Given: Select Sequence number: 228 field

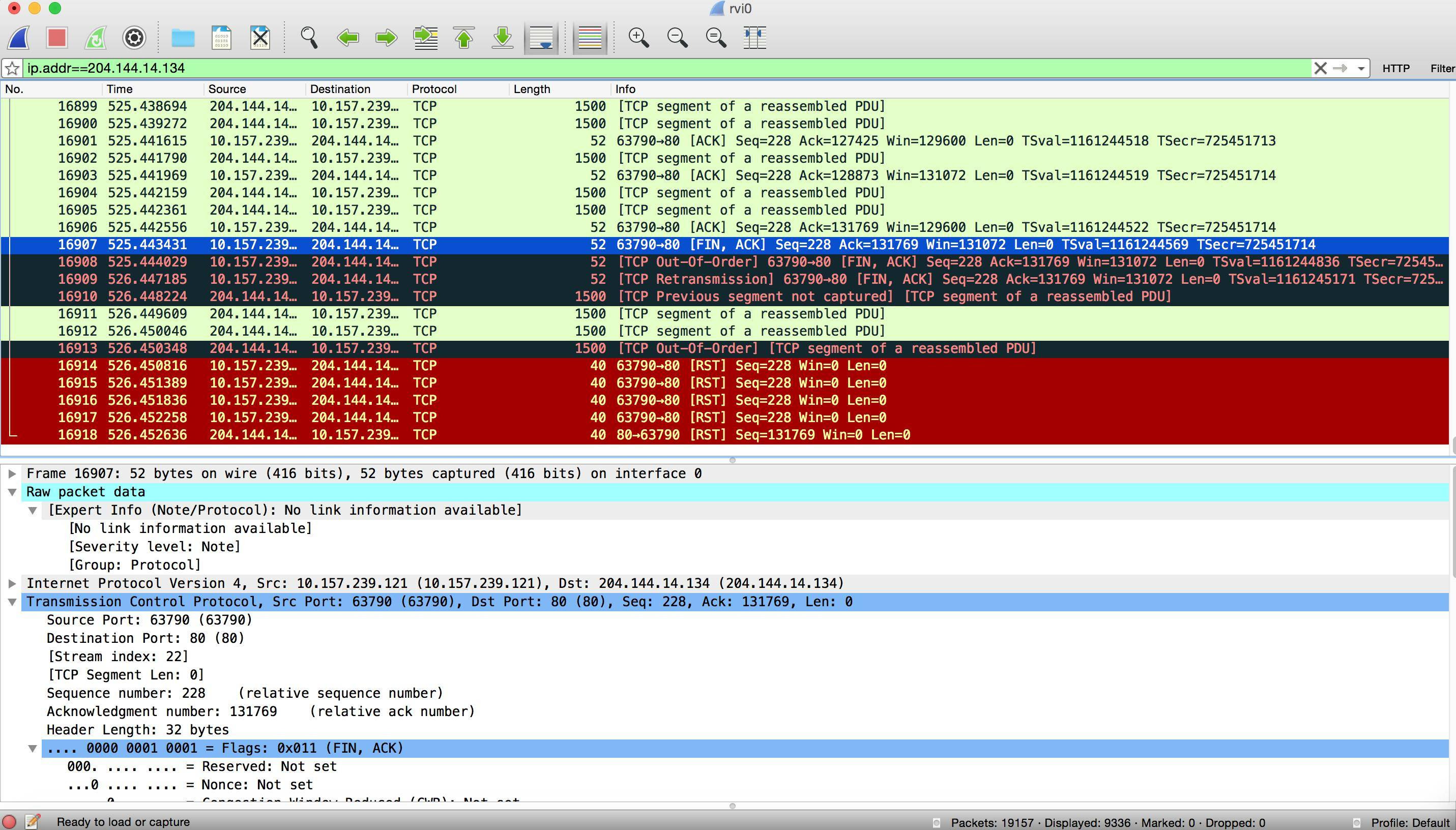Looking at the screenshot, I should pyautogui.click(x=245, y=693).
